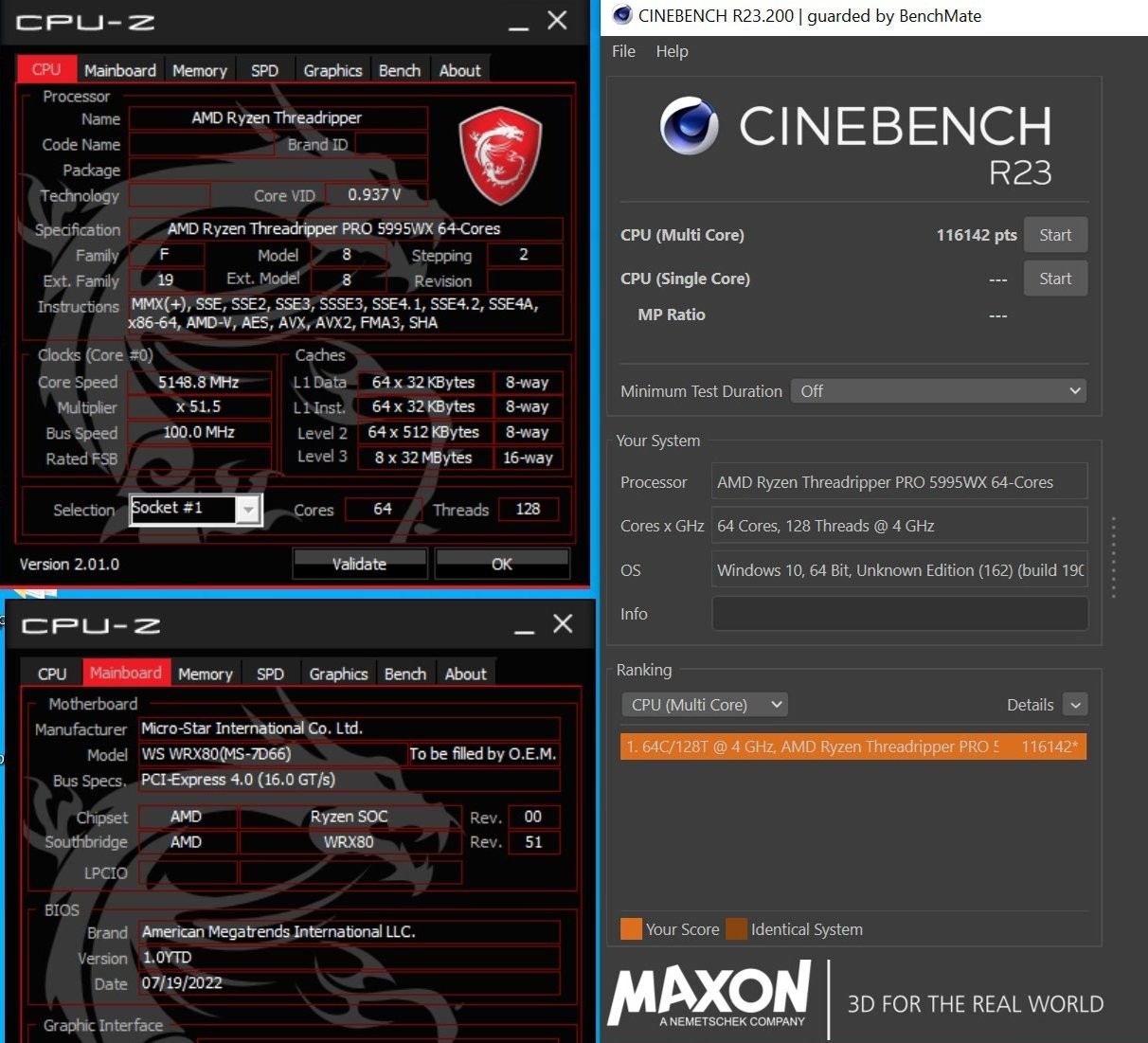Click the brown Identical System color swatch
1148x1043 pixels.
(x=736, y=929)
